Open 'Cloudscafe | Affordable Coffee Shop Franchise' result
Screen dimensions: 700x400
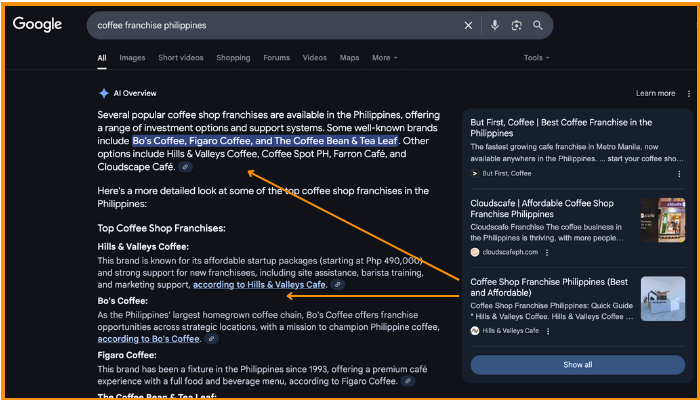click(x=542, y=208)
